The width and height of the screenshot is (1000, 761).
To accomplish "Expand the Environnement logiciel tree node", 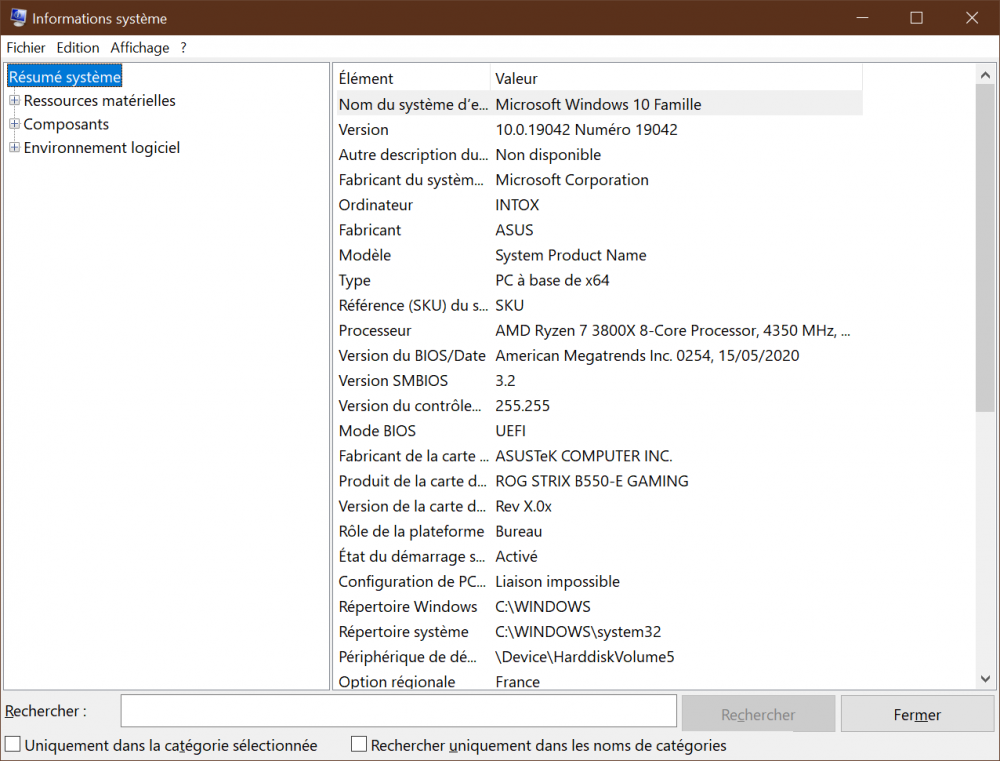I will (x=14, y=148).
